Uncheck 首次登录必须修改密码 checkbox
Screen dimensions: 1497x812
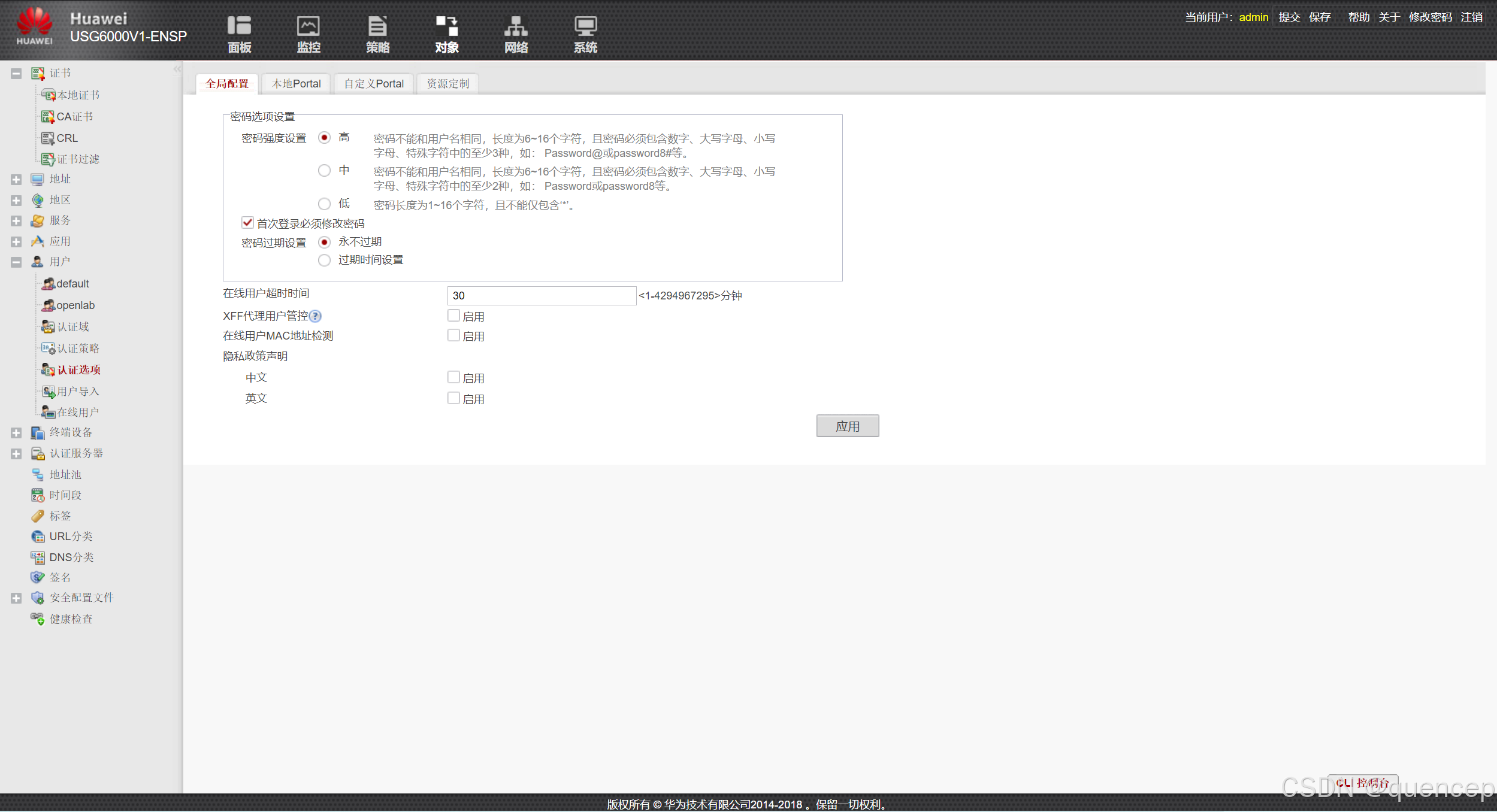[247, 223]
